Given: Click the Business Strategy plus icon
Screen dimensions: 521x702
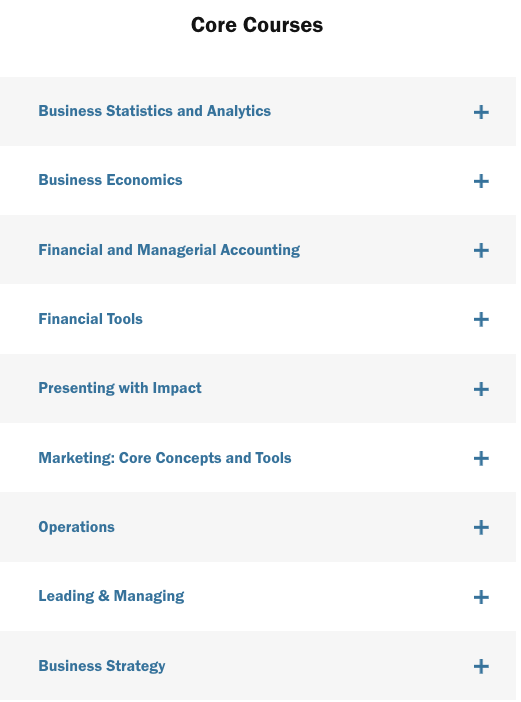Looking at the screenshot, I should (x=481, y=667).
